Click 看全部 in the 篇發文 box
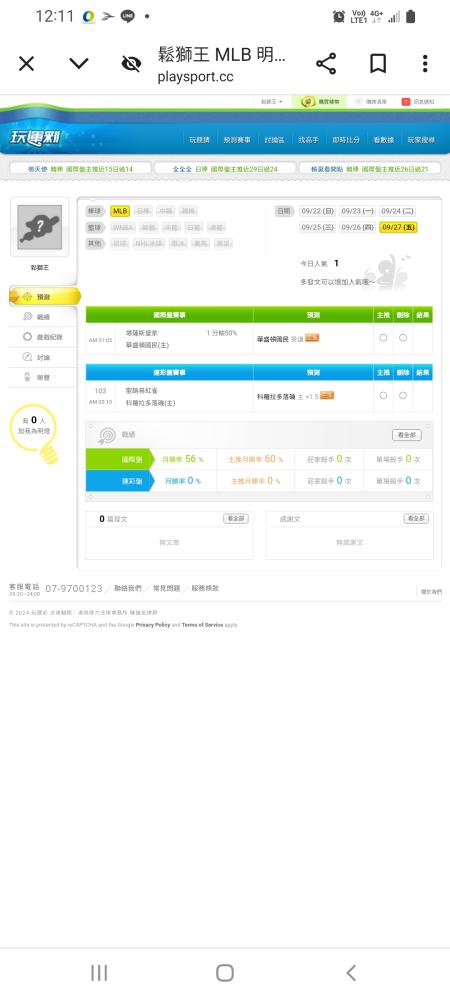This screenshot has height=1000, width=450. (235, 518)
